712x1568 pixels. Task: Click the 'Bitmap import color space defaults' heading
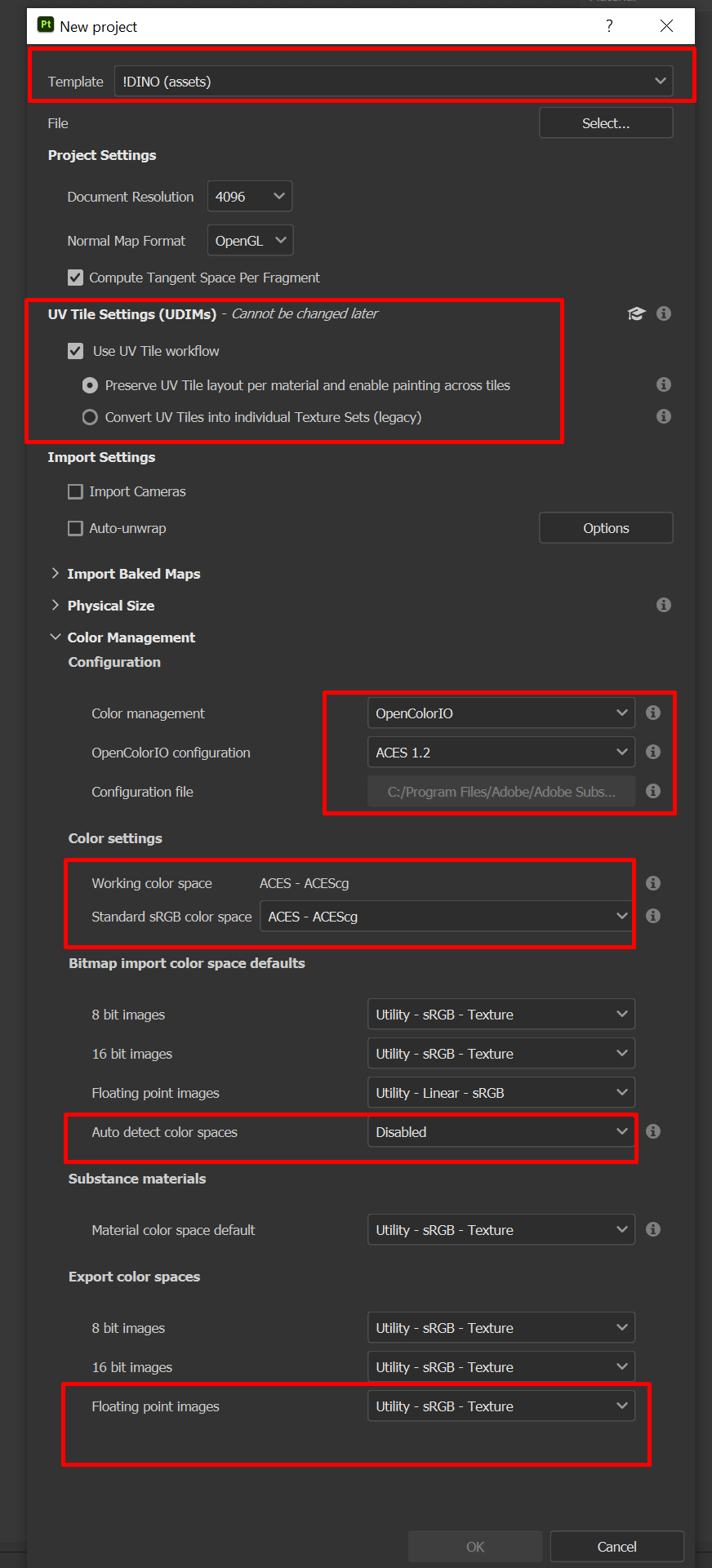click(x=187, y=963)
